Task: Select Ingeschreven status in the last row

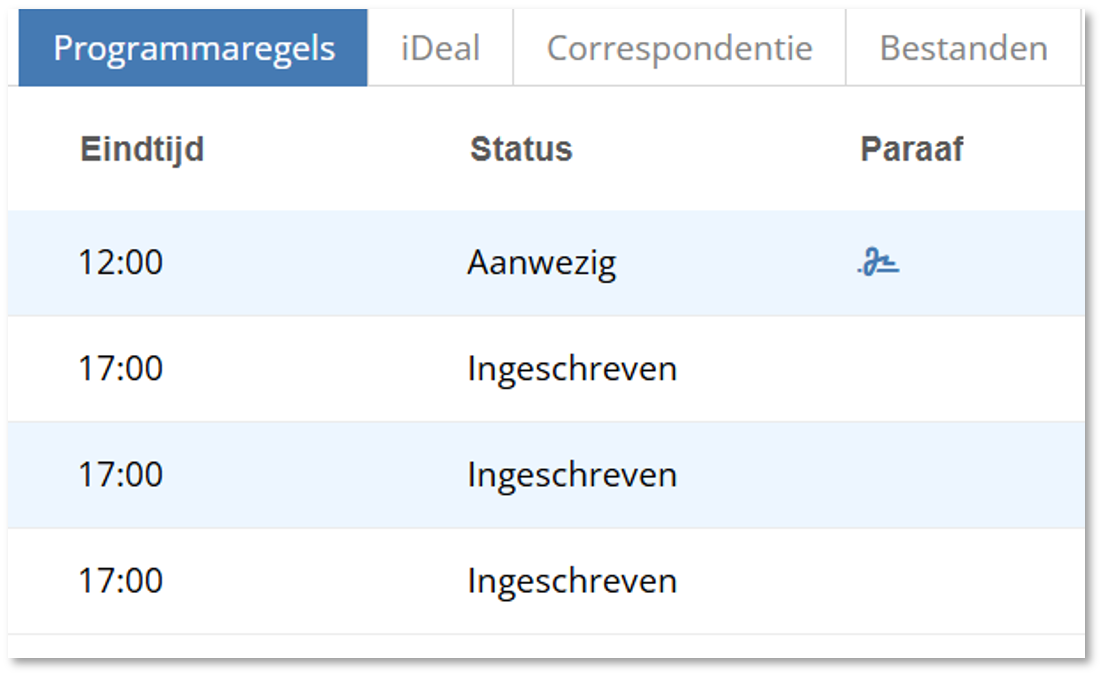Action: (571, 580)
